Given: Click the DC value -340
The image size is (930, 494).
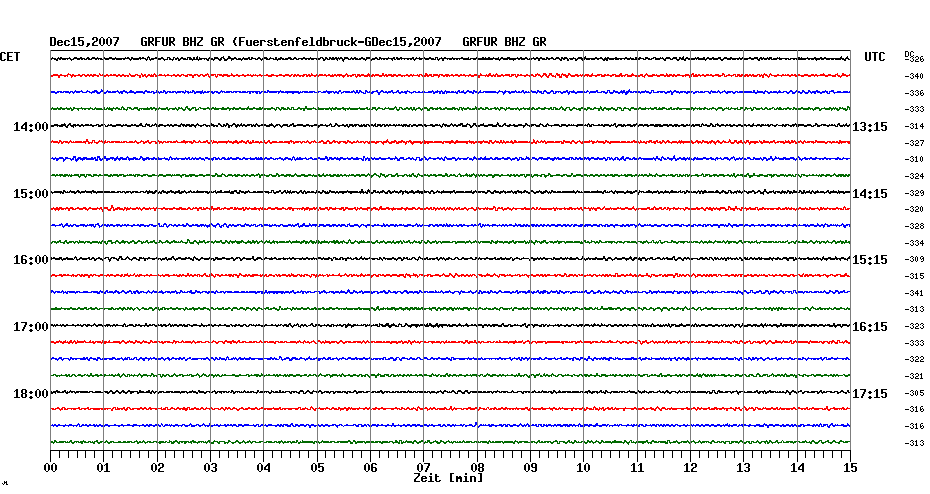Looking at the screenshot, I should pyautogui.click(x=914, y=77).
